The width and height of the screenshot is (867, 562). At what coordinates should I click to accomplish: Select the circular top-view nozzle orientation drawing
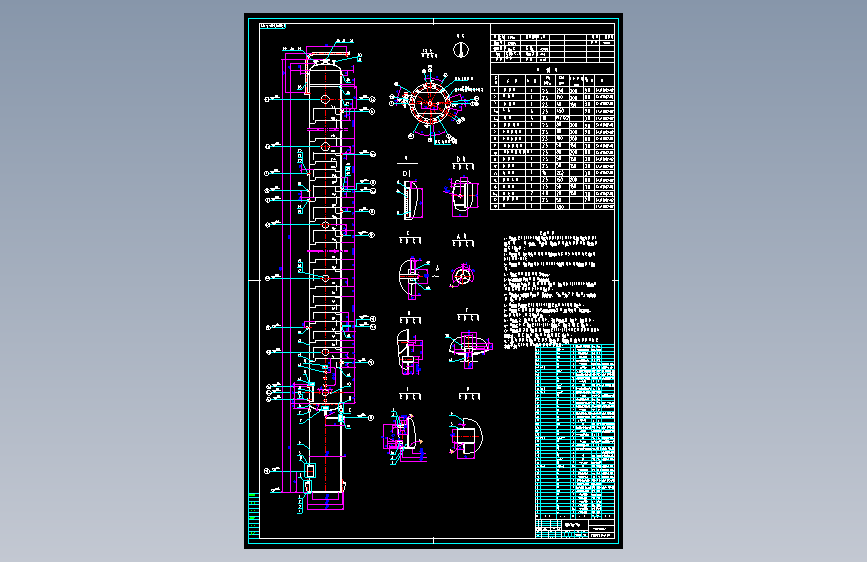[431, 103]
